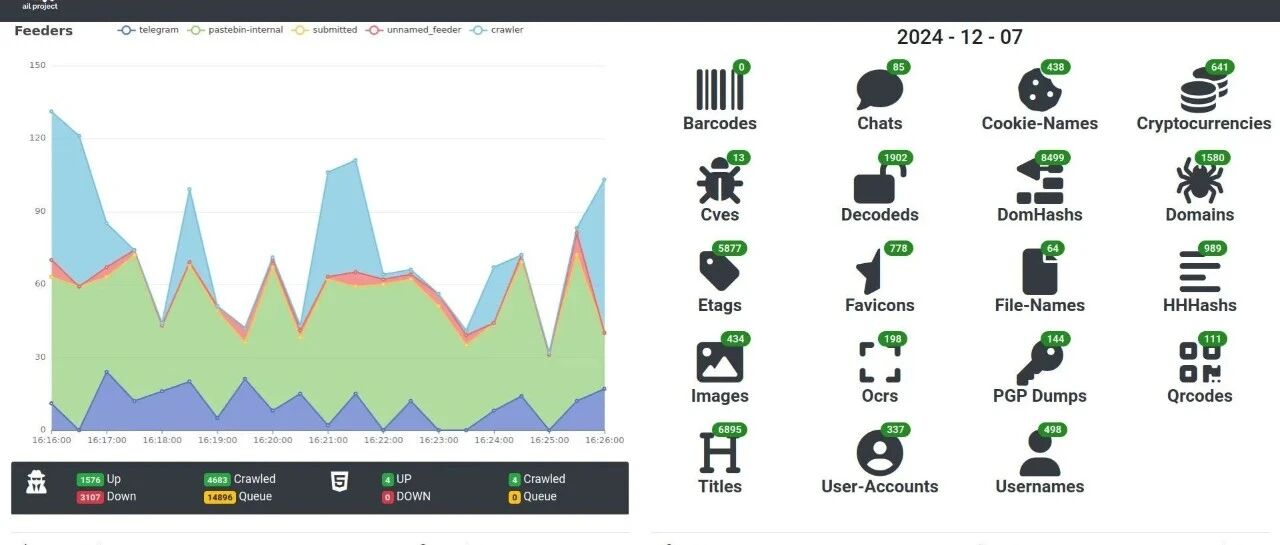This screenshot has height=545, width=1280.
Task: Click the 1576 Up onion badge
Action: coord(90,479)
